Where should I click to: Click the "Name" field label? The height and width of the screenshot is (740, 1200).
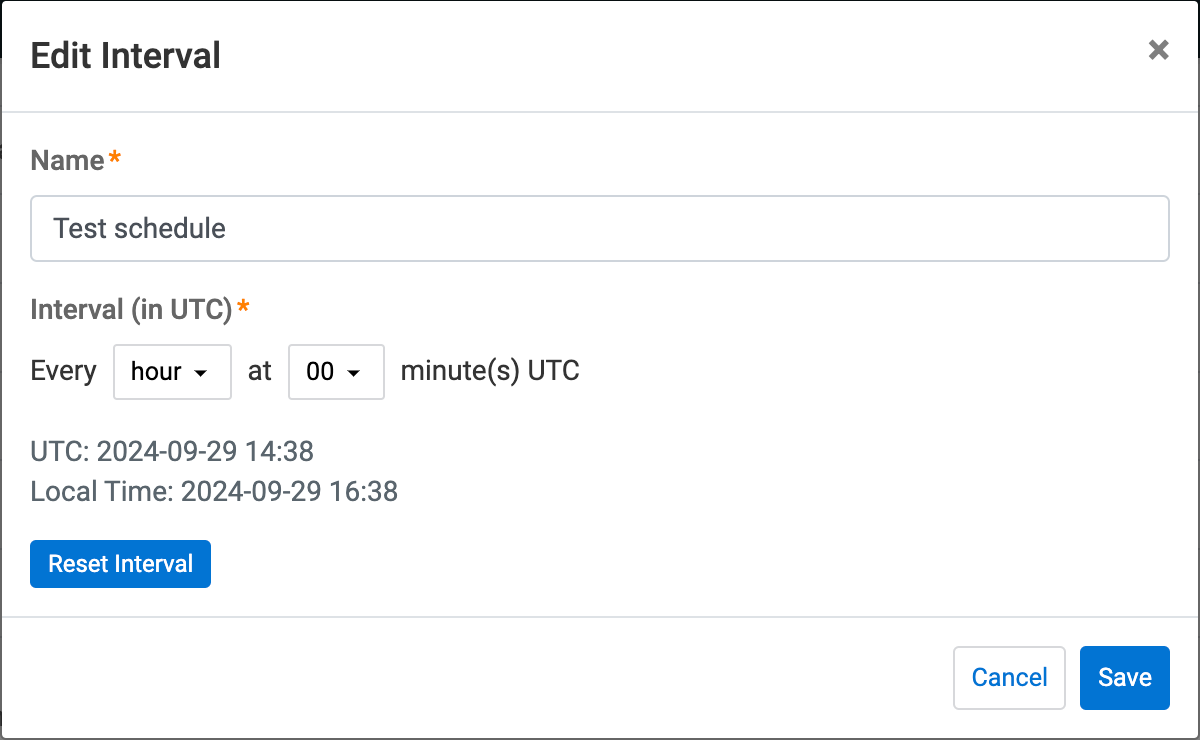coord(67,161)
